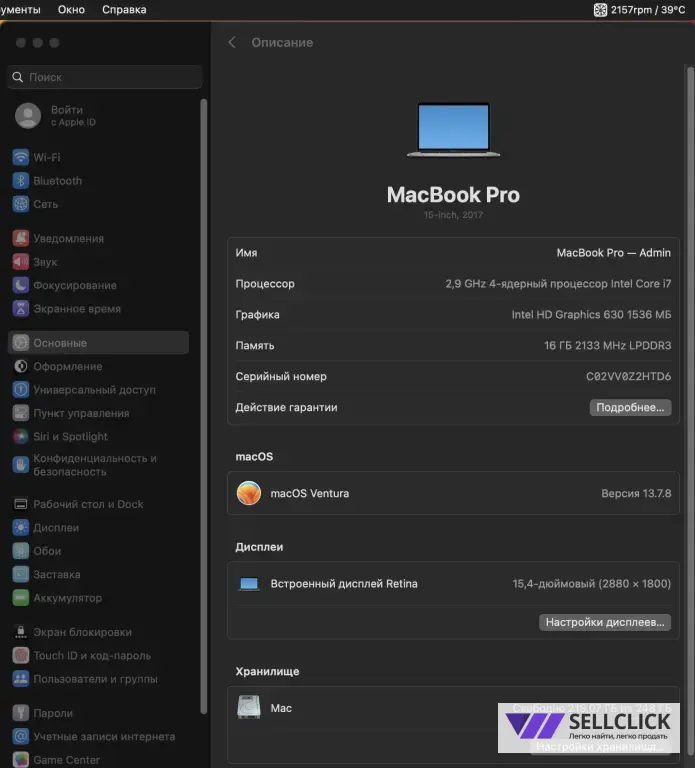Select the Основные gear icon
695x768 pixels.
(x=21, y=343)
